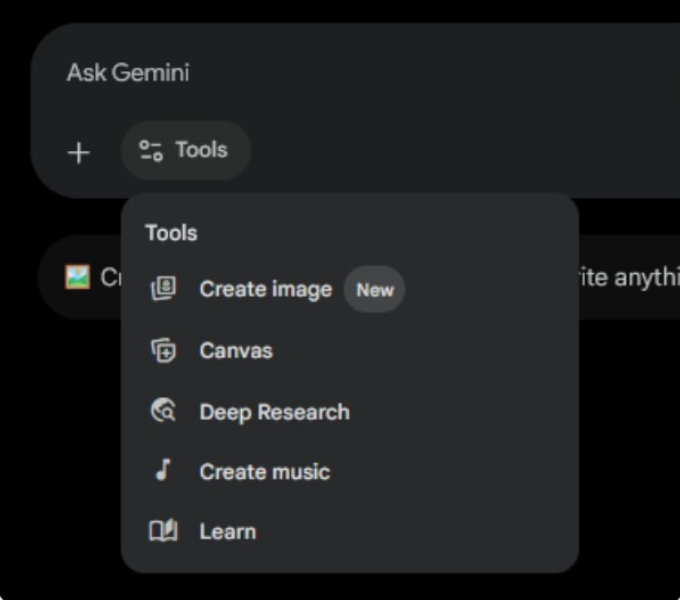Screen dimensions: 680x600
Task: Click the Deep Research globe-search icon
Action: click(163, 411)
